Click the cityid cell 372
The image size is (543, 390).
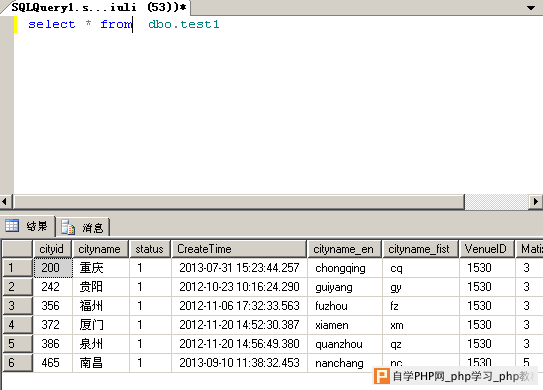tap(53, 325)
